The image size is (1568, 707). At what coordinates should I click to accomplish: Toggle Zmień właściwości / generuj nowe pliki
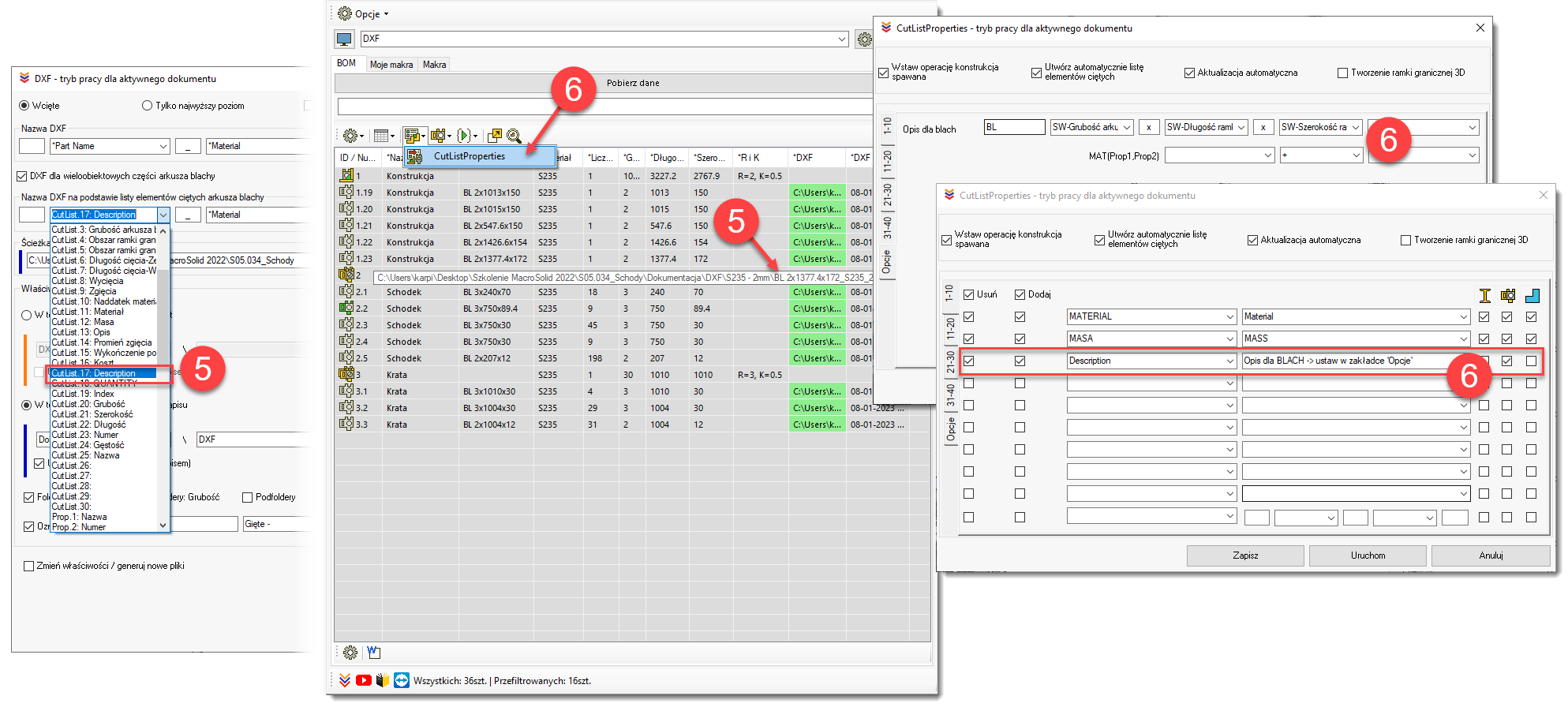coord(29,566)
